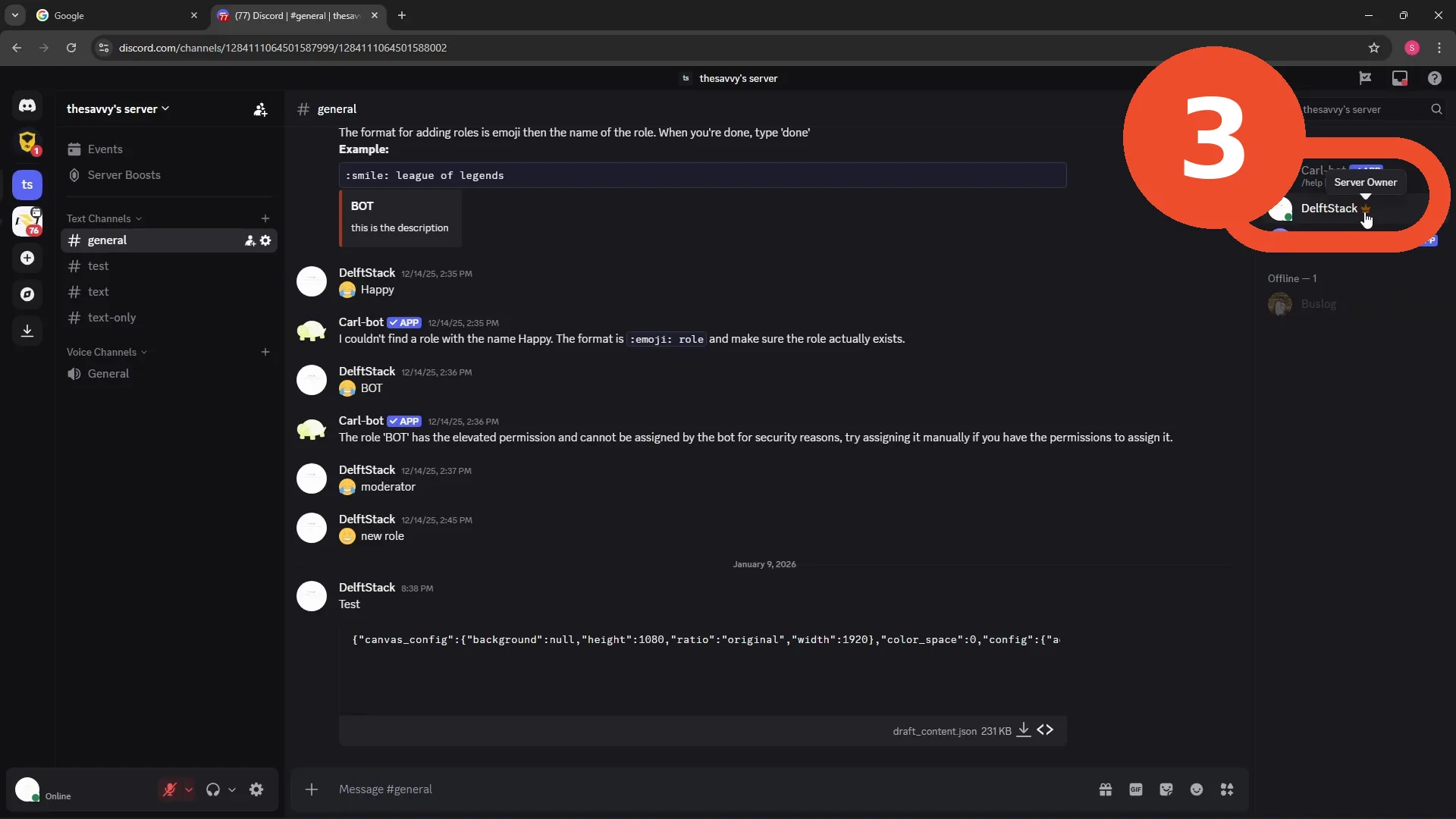1456x819 pixels.
Task: Select the text-only channel
Action: [x=169, y=318]
